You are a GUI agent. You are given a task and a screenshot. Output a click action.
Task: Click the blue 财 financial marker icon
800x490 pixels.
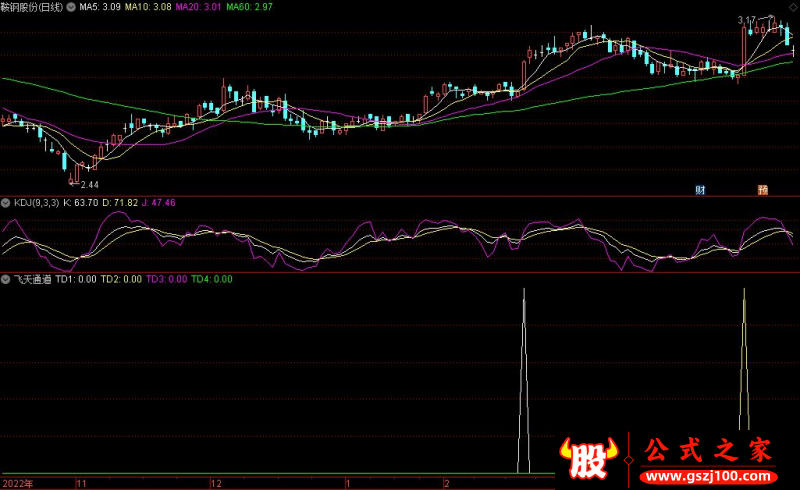coord(701,188)
